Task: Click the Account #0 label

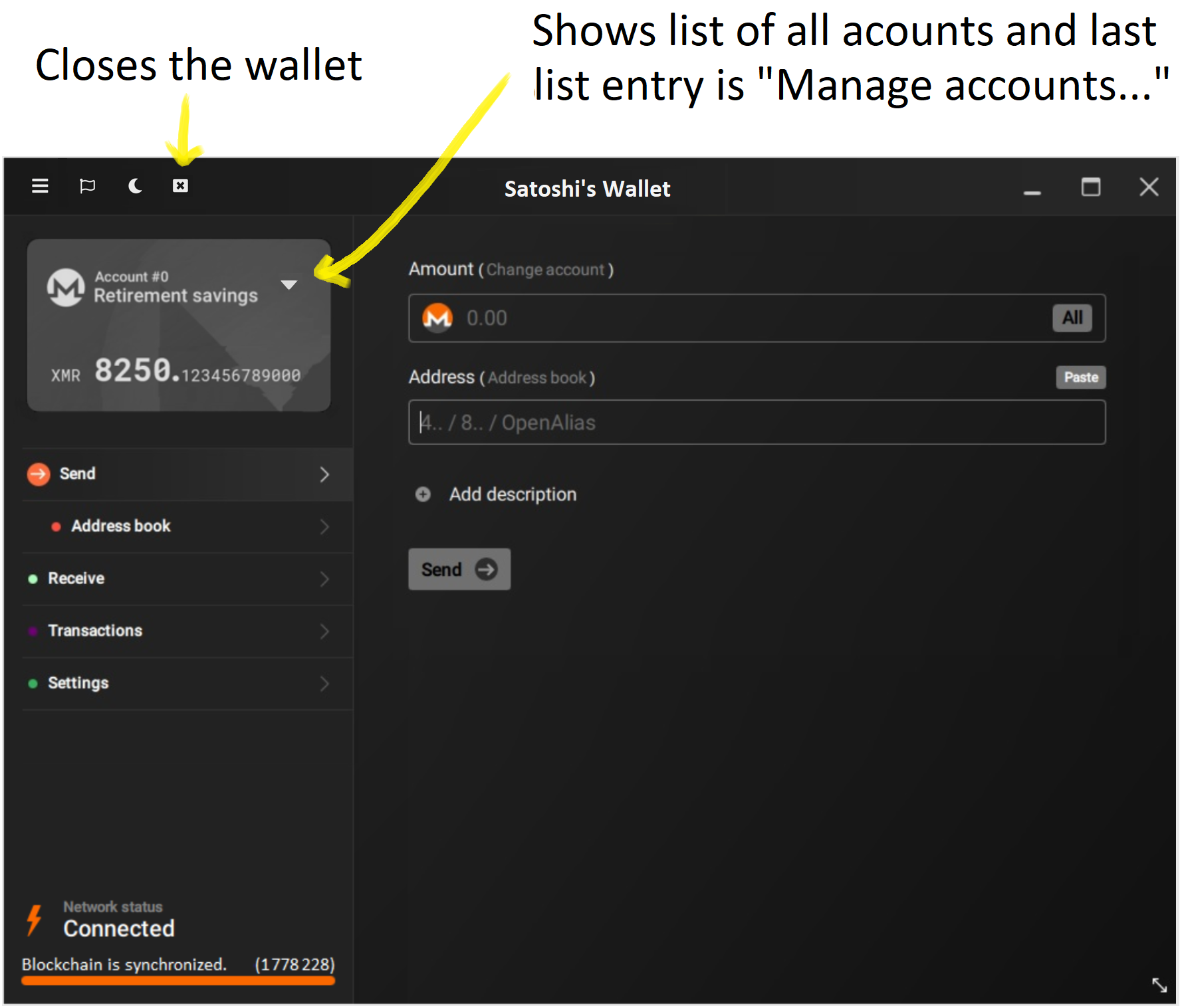Action: coord(132,277)
